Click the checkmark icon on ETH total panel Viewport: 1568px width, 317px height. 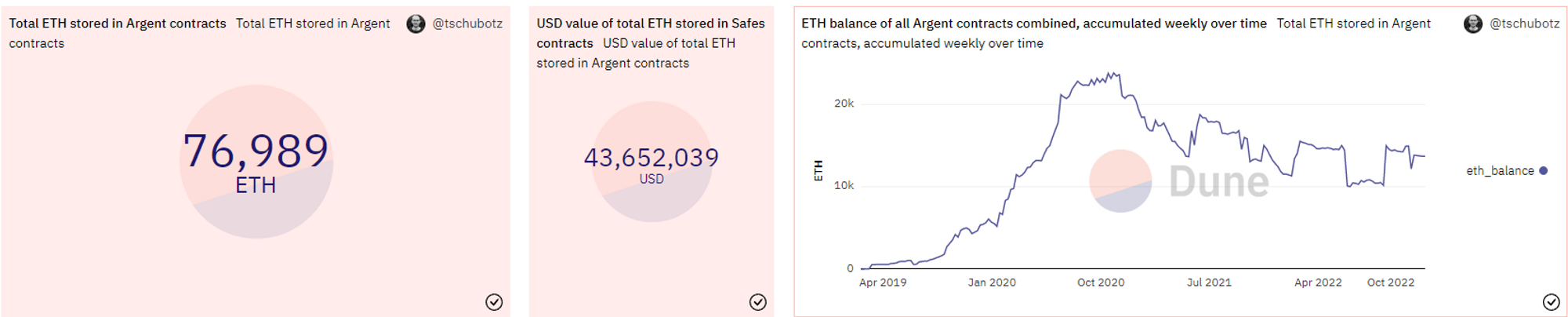click(494, 302)
